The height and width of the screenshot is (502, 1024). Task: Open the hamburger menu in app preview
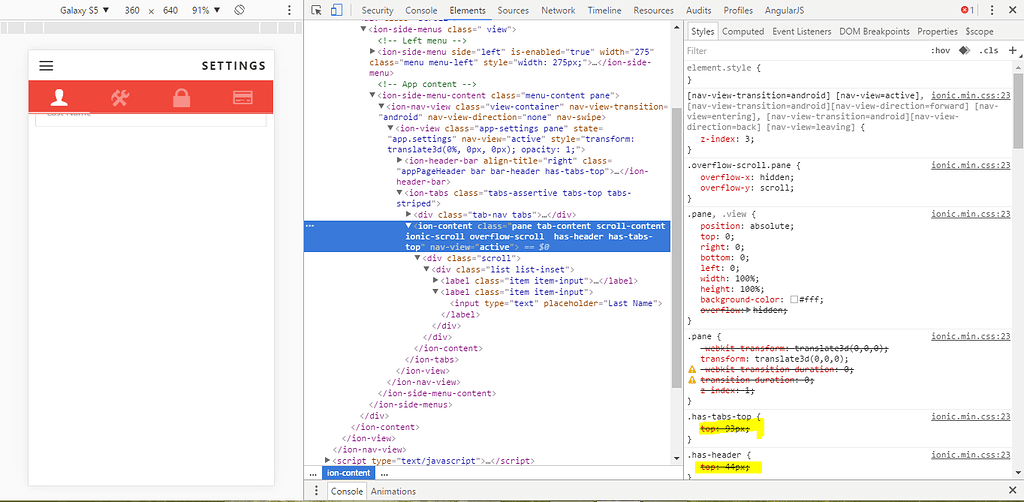tap(46, 66)
